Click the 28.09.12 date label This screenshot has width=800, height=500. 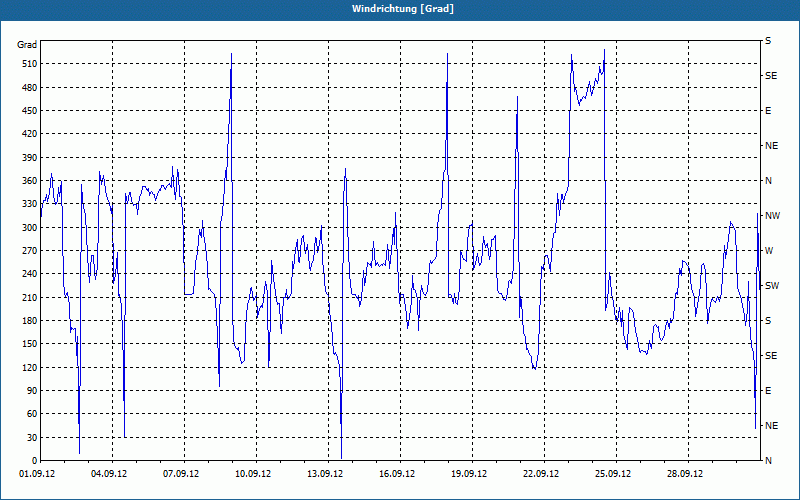pos(685,474)
